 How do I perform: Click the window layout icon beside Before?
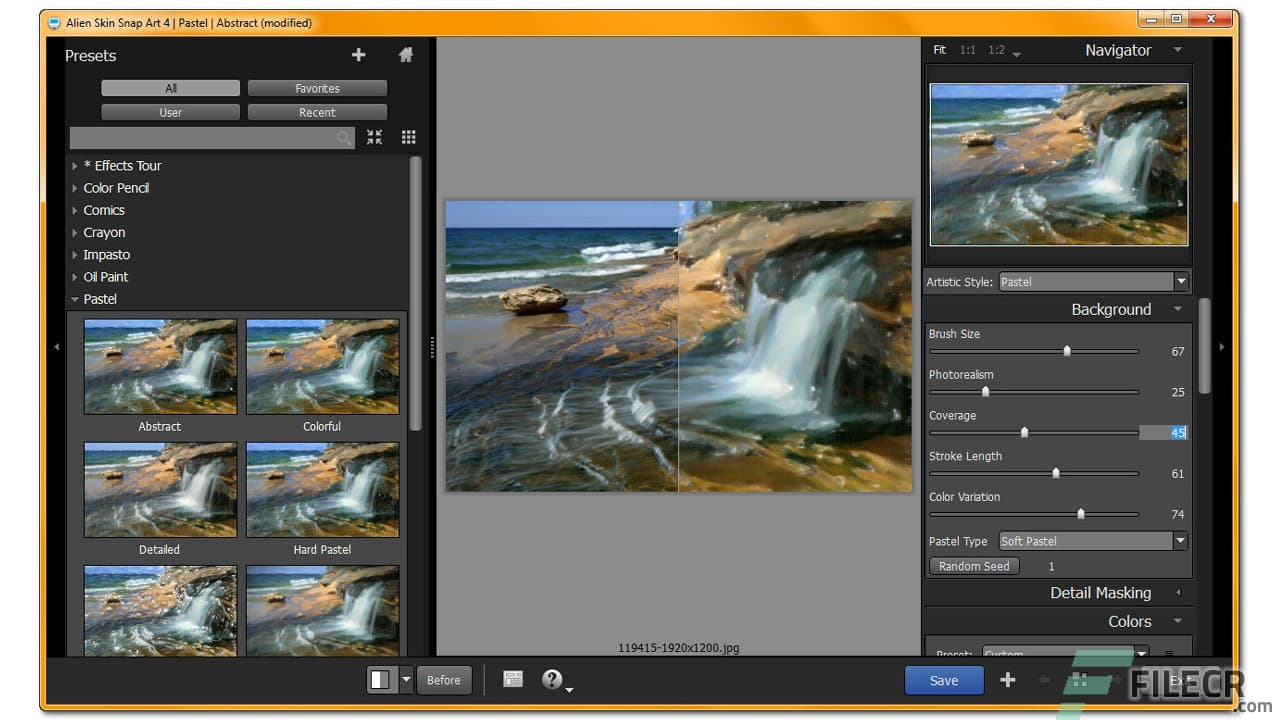[x=513, y=680]
